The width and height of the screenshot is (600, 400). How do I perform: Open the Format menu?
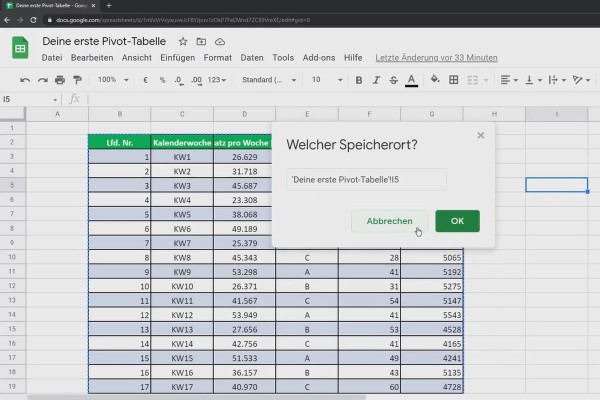pos(217,58)
